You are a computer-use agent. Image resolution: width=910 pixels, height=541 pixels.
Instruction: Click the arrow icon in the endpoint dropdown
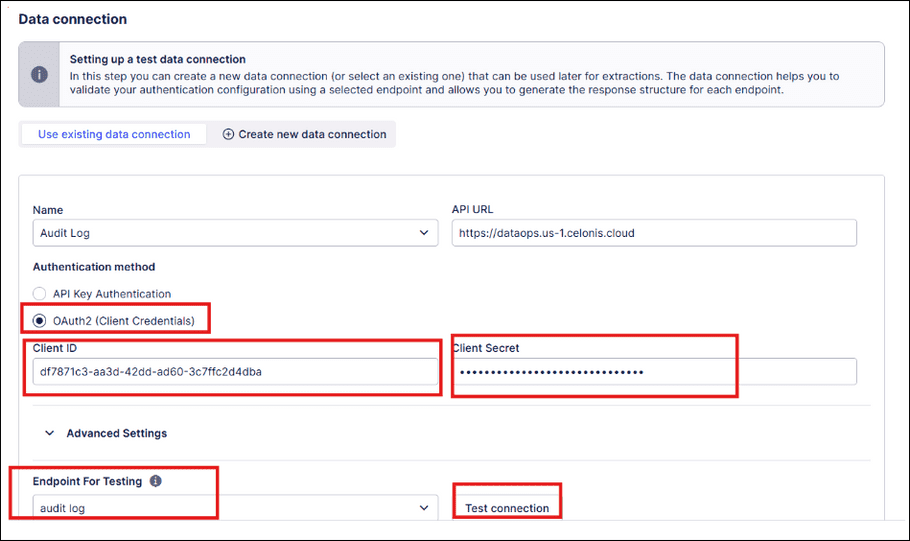421,508
